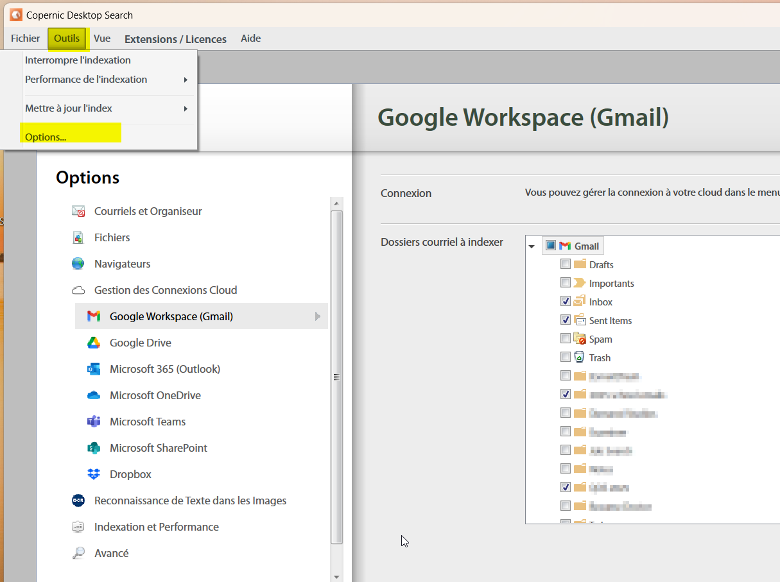Collapse the Gmail folder tree
The height and width of the screenshot is (585, 780).
coord(531,246)
